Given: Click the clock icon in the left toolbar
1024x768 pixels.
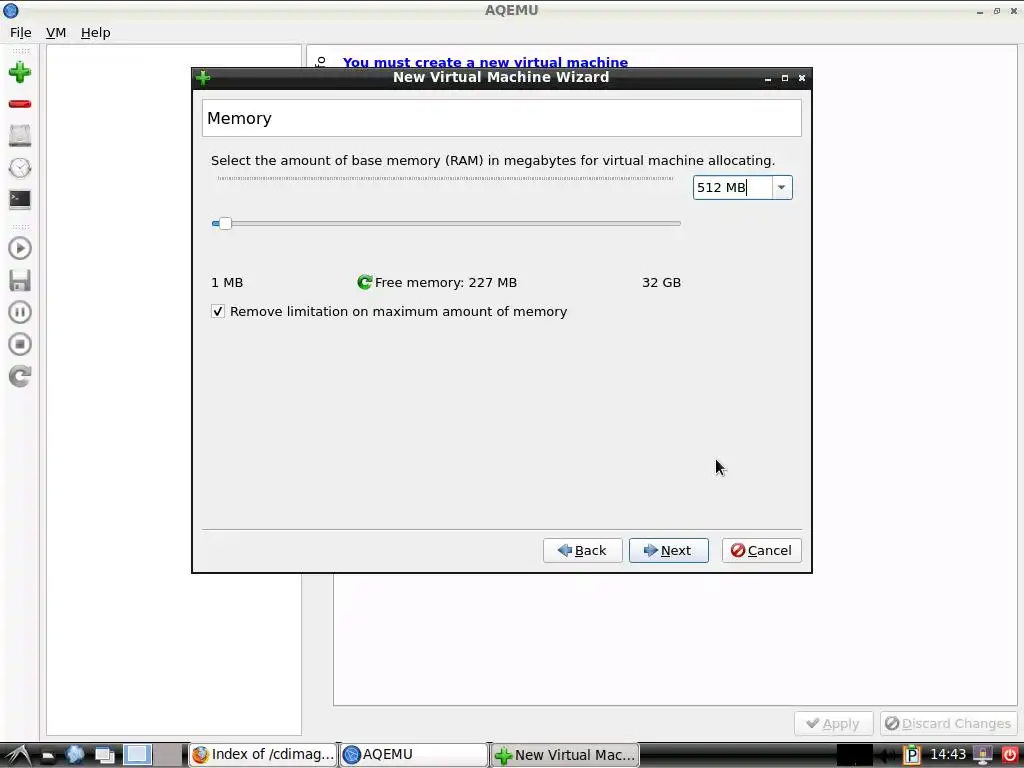Looking at the screenshot, I should pos(20,168).
